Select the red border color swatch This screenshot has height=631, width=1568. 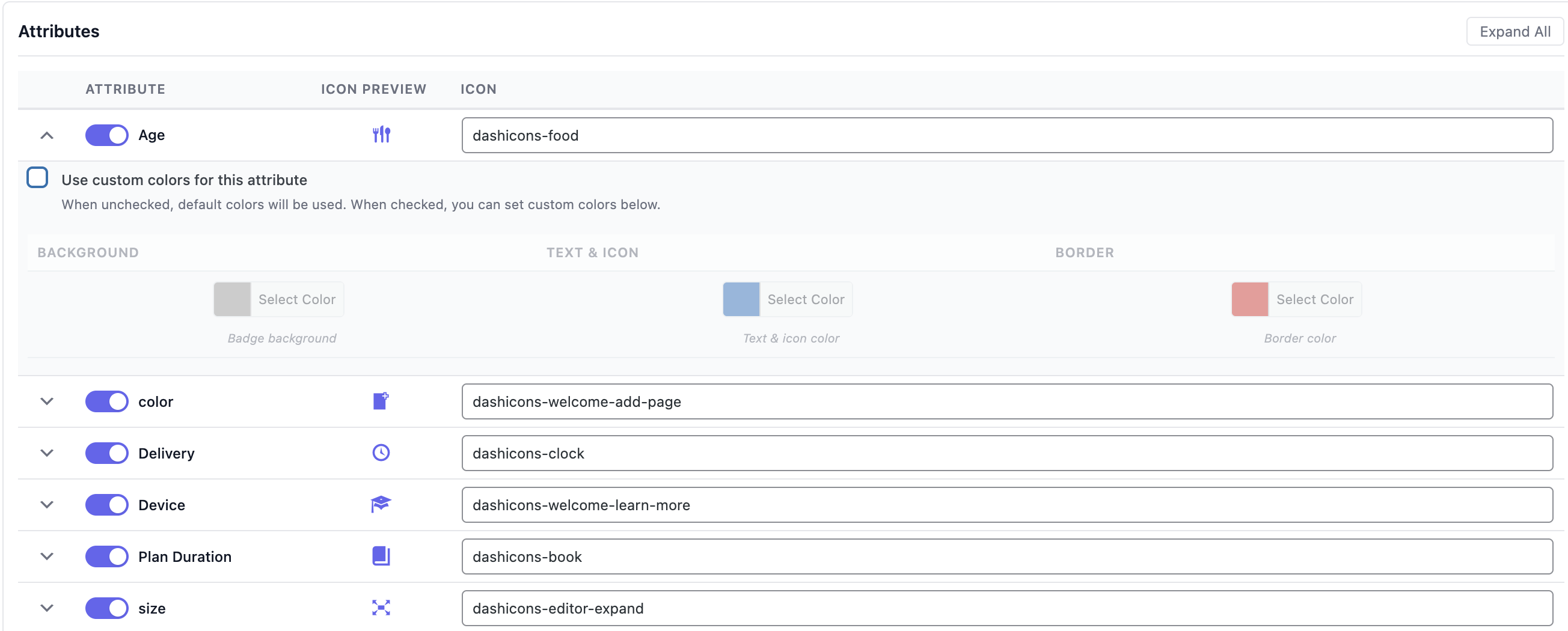[1250, 299]
